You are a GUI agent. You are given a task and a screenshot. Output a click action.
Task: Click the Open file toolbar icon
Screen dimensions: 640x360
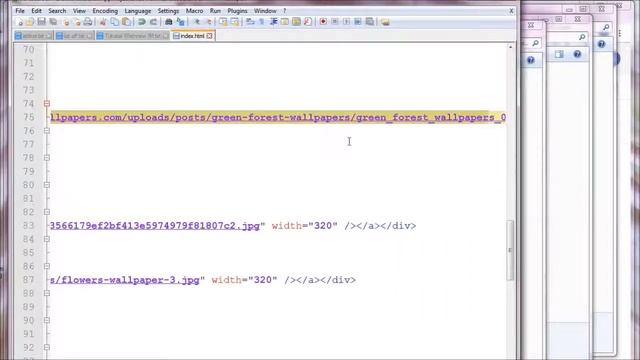[30, 22]
